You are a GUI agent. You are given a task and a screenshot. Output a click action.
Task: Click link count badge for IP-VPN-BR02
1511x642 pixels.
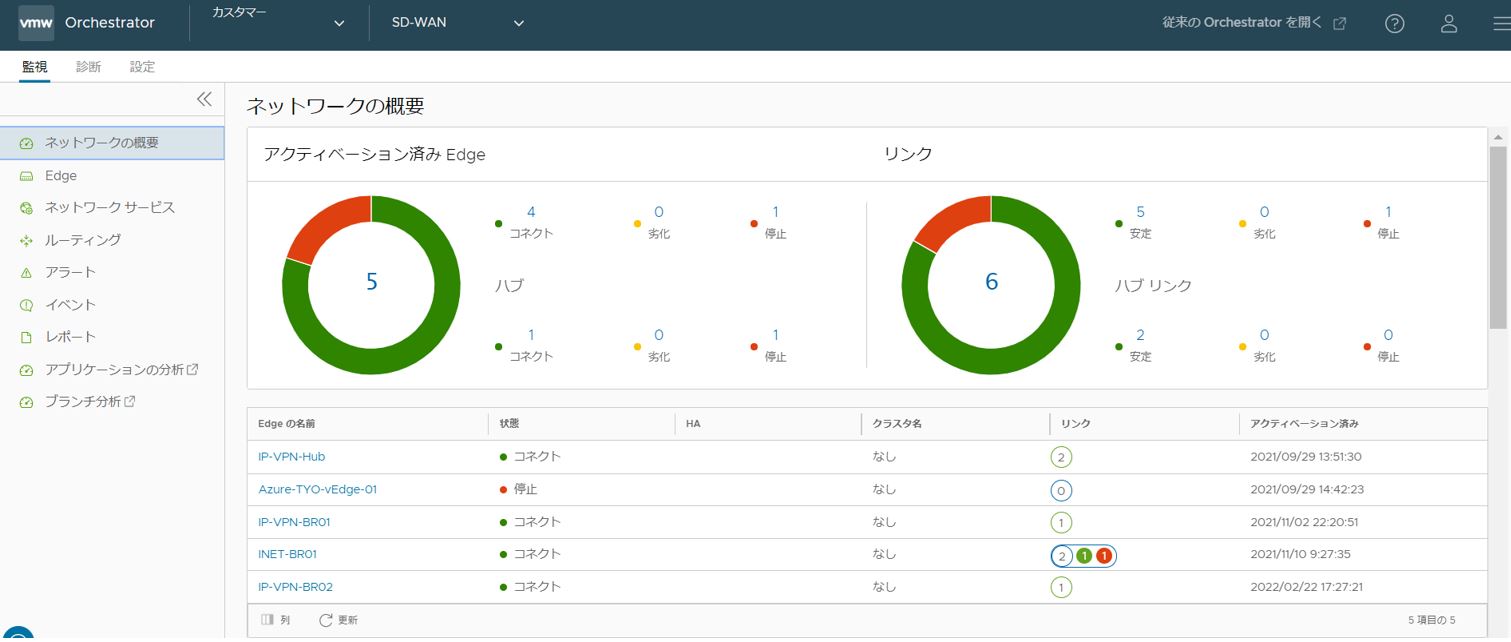(1061, 587)
